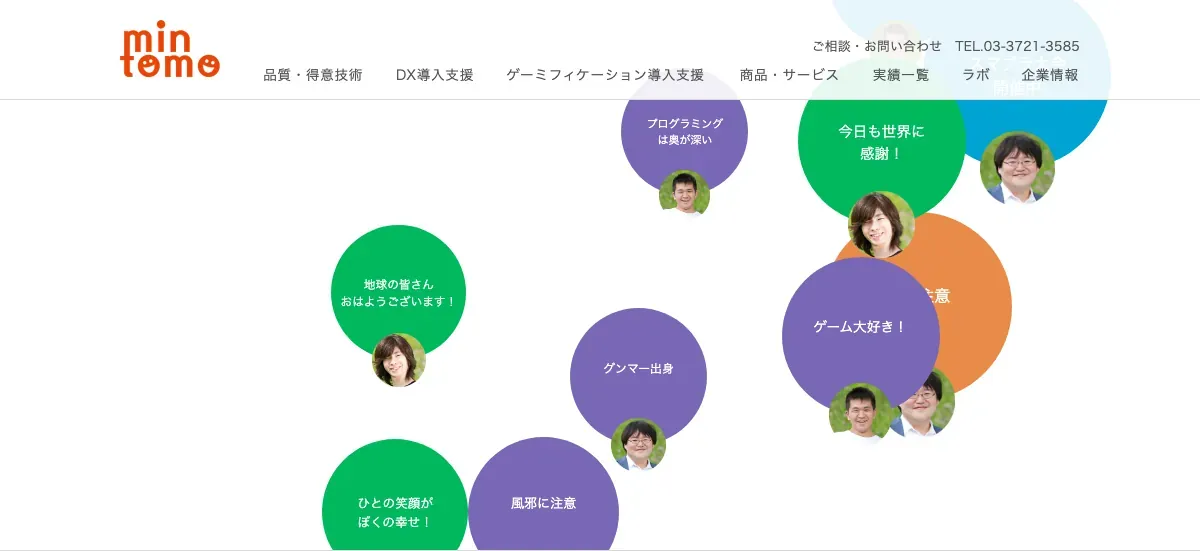Click the mintomo logo
The height and width of the screenshot is (551, 1200).
click(x=170, y=51)
